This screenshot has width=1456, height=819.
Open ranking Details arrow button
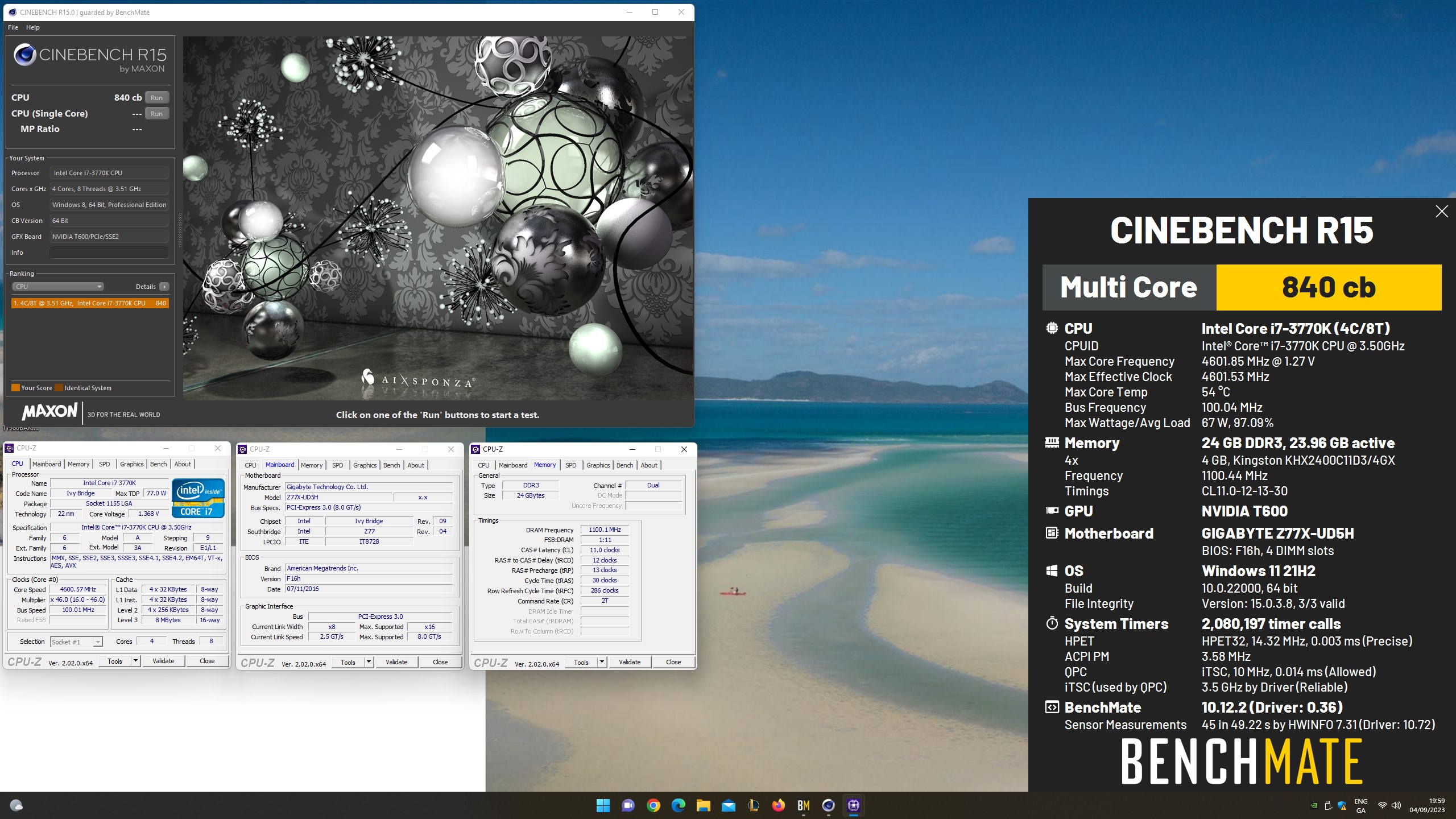[164, 287]
